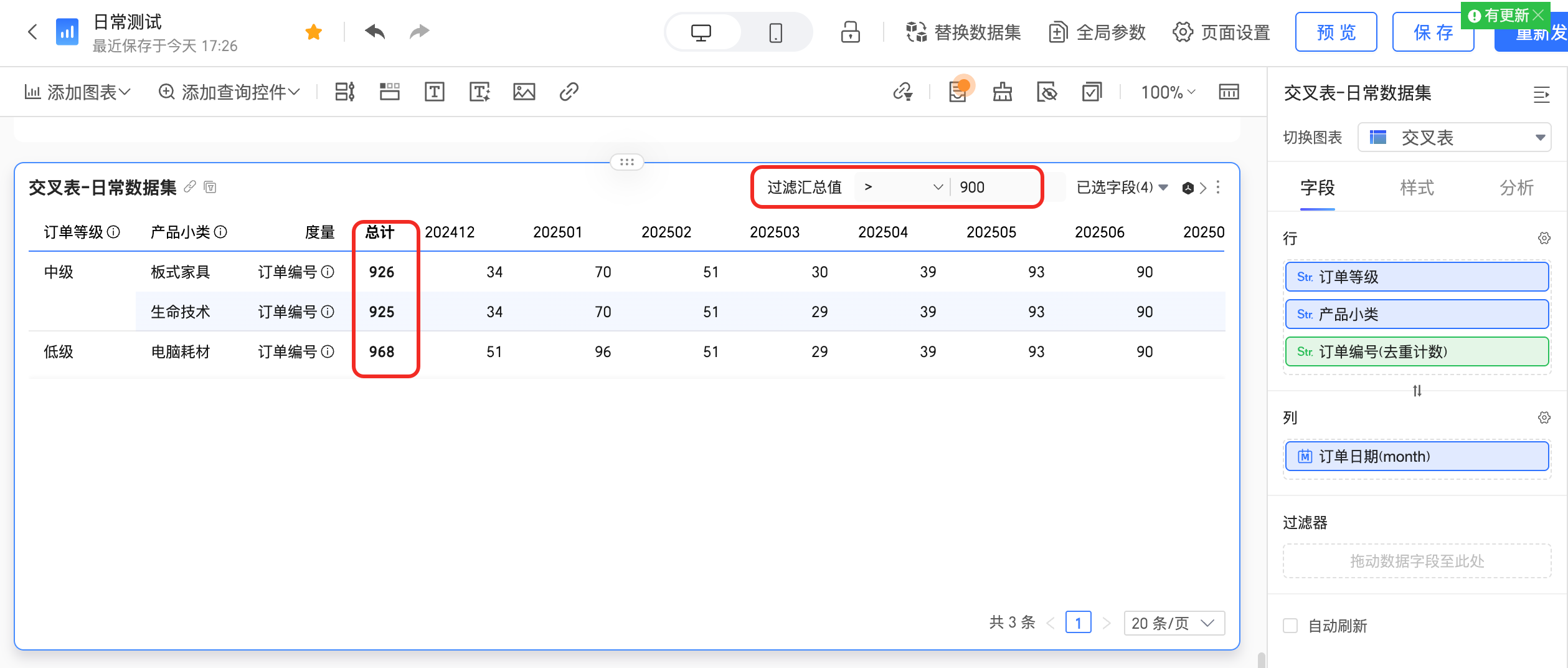Add a text box widget

(x=434, y=92)
